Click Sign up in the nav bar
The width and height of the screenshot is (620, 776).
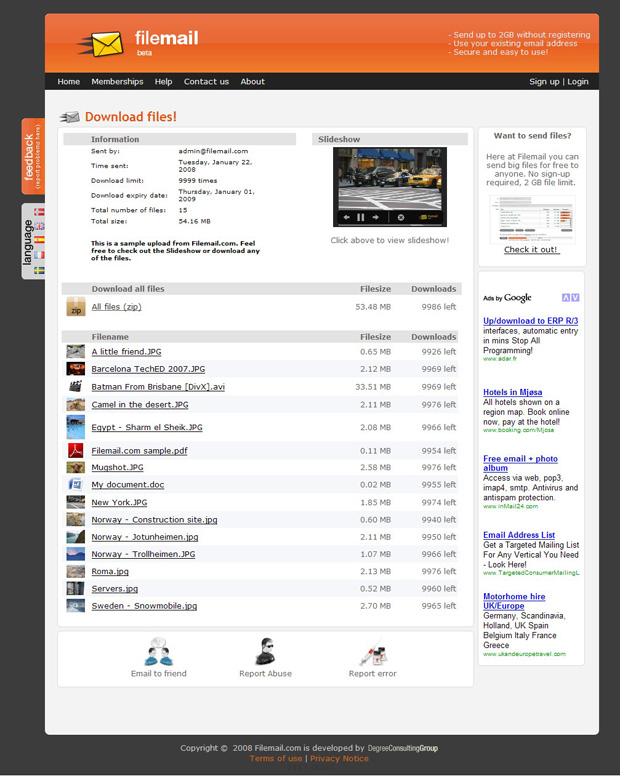(544, 82)
